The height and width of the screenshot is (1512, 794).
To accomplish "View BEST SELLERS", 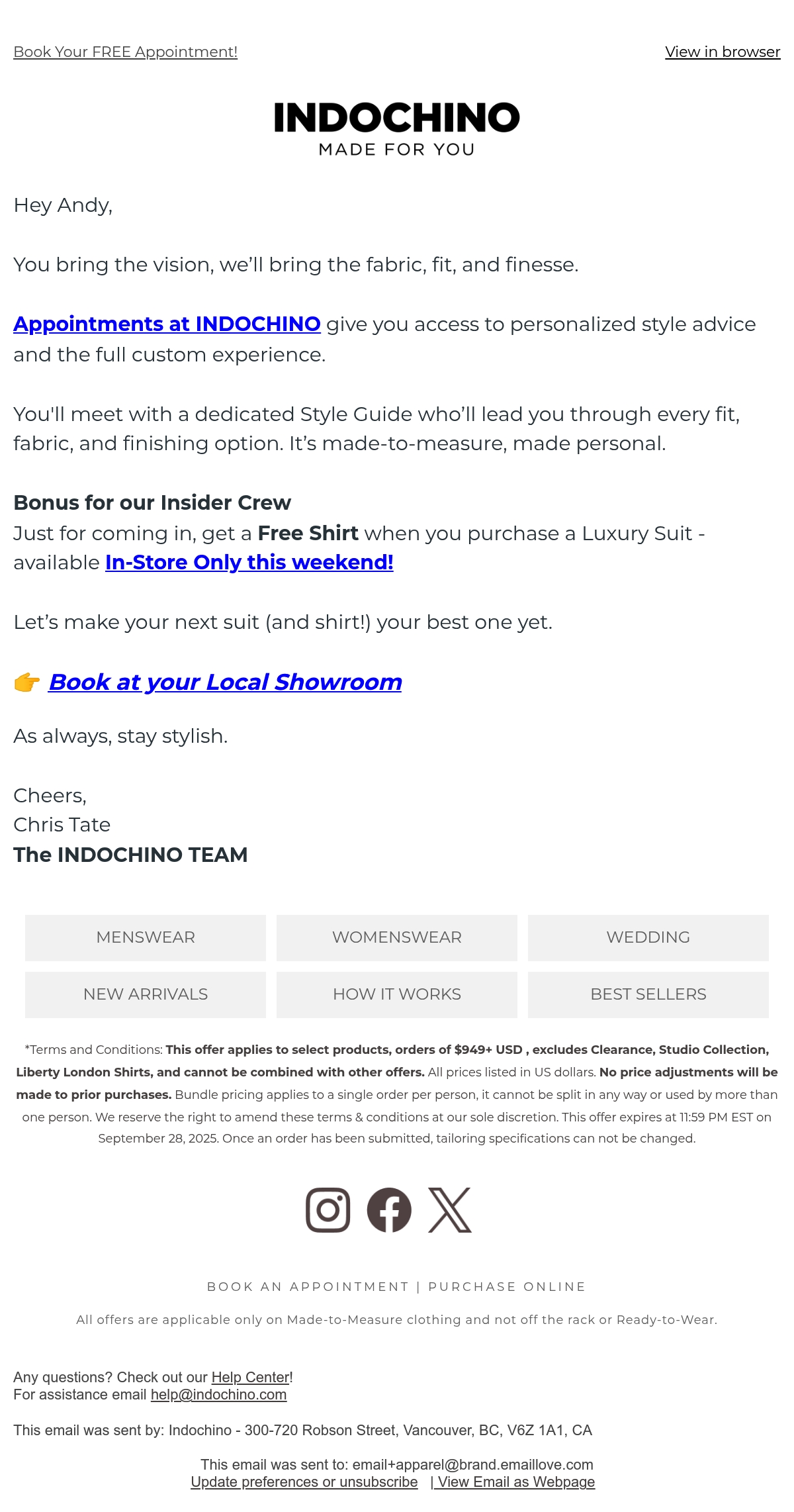I will click(x=648, y=994).
